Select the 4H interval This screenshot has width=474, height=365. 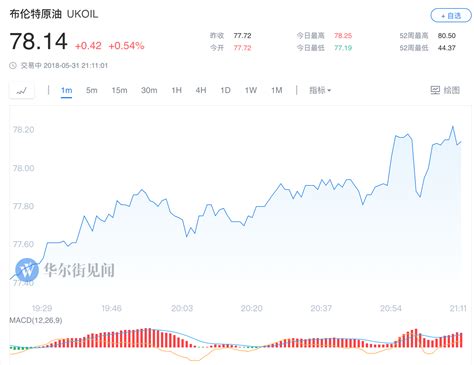pos(201,90)
